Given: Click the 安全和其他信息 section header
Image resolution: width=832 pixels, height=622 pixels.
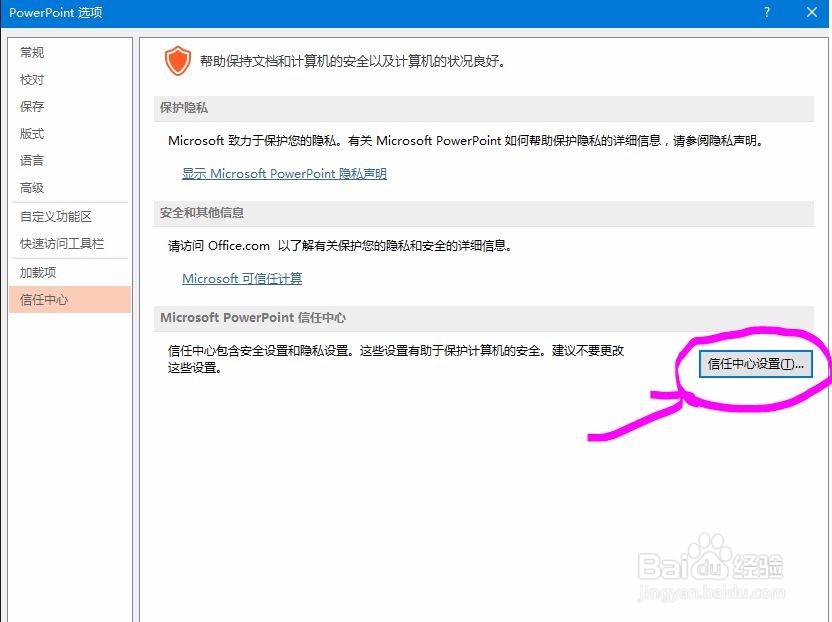Looking at the screenshot, I should click(x=483, y=213).
